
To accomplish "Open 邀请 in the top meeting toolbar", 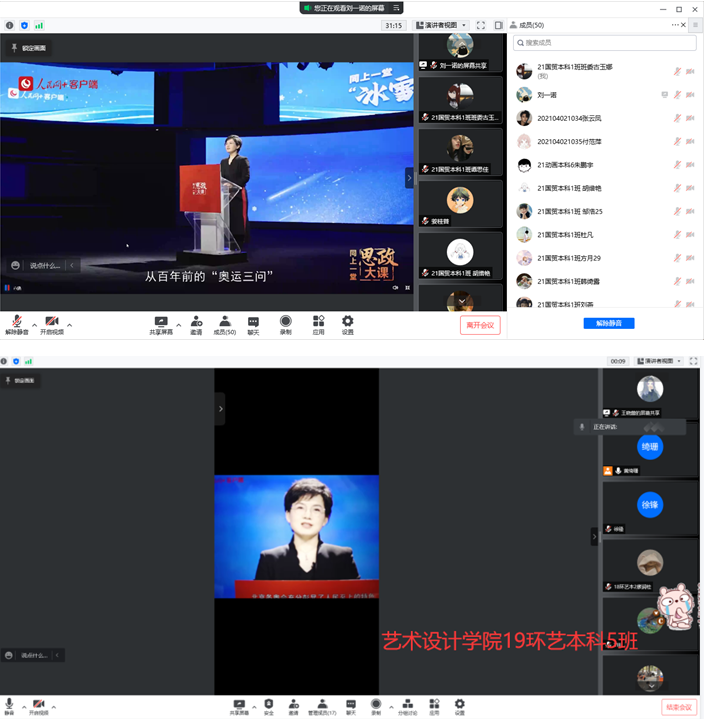I will [x=196, y=324].
